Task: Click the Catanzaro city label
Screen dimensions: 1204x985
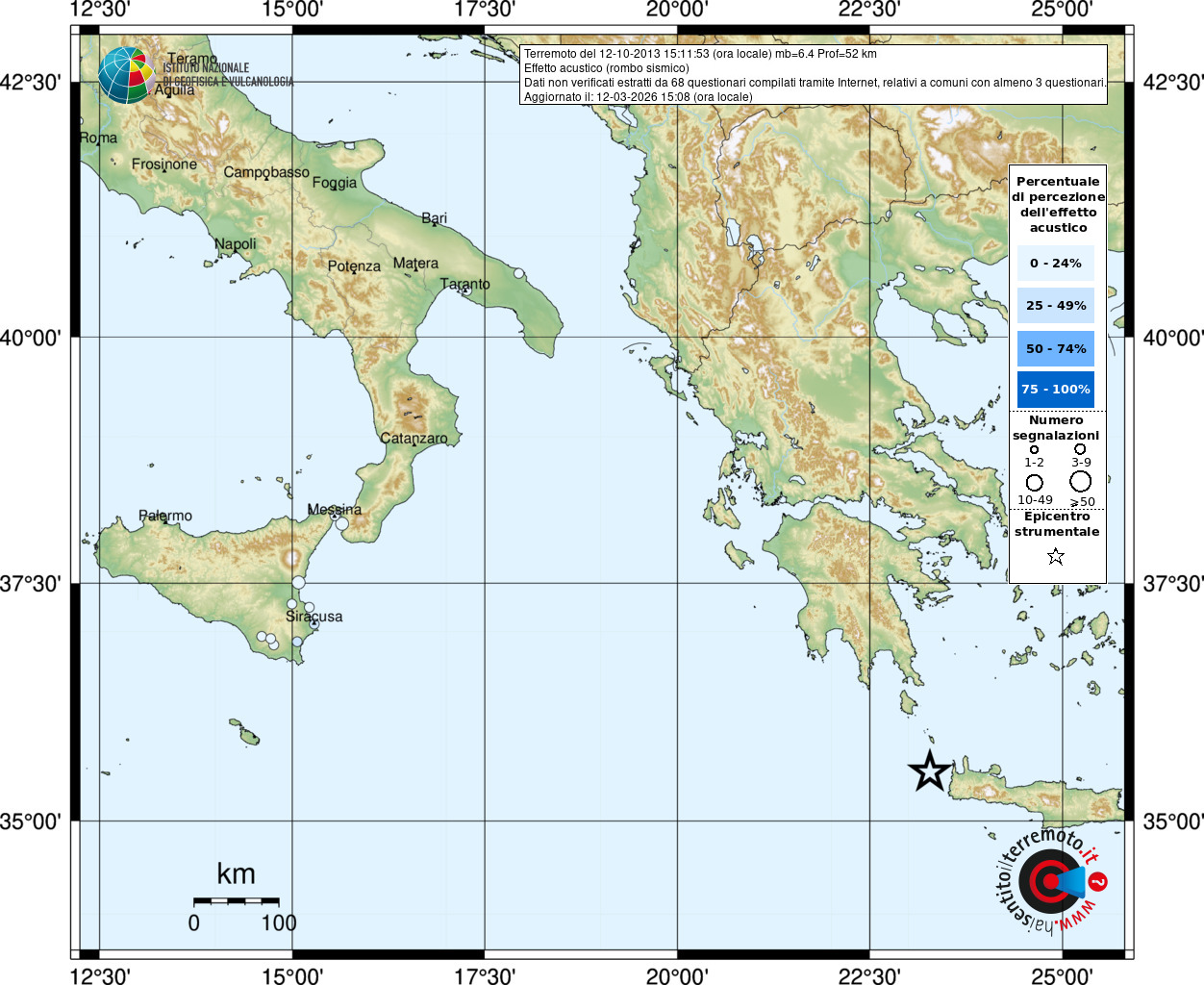Action: [x=414, y=438]
